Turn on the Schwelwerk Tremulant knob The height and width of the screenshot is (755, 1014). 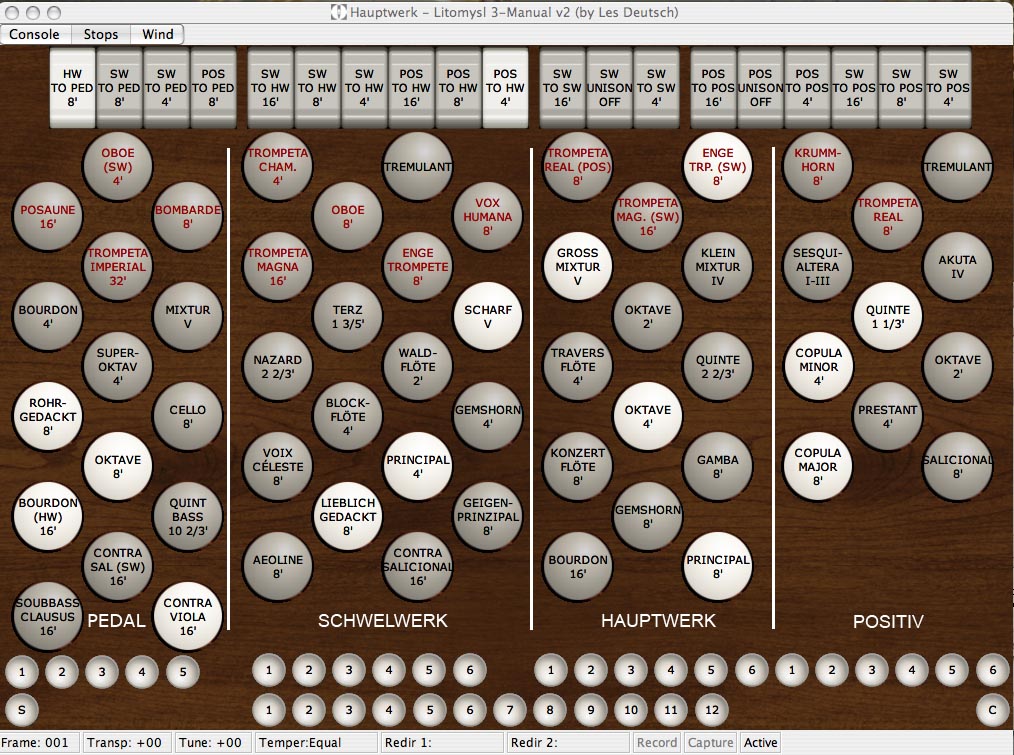point(418,167)
